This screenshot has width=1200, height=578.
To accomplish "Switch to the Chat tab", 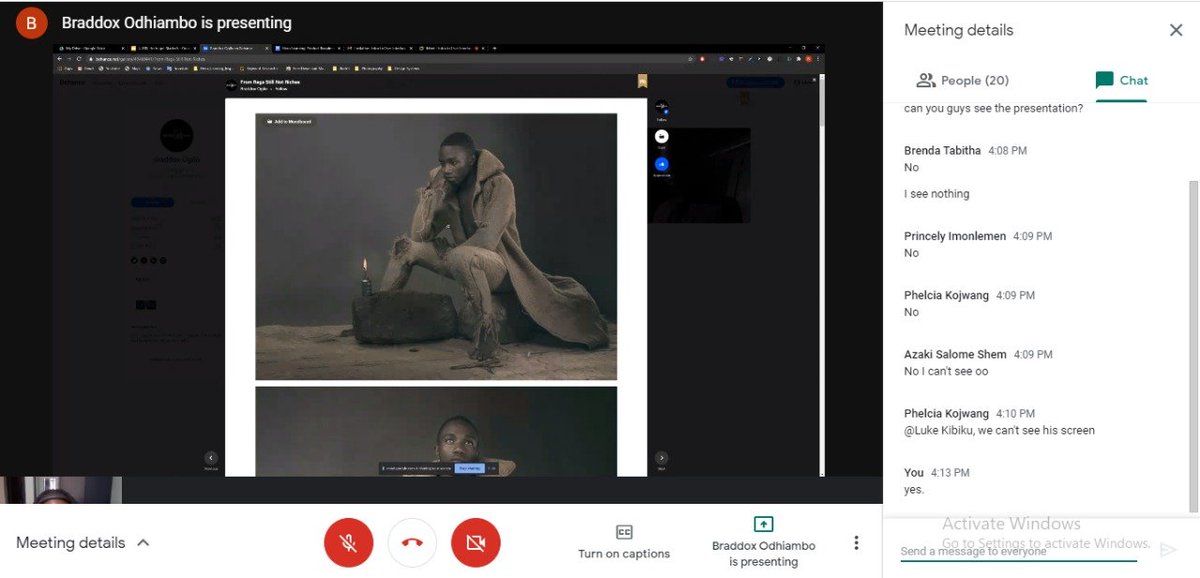I will click(x=1121, y=79).
